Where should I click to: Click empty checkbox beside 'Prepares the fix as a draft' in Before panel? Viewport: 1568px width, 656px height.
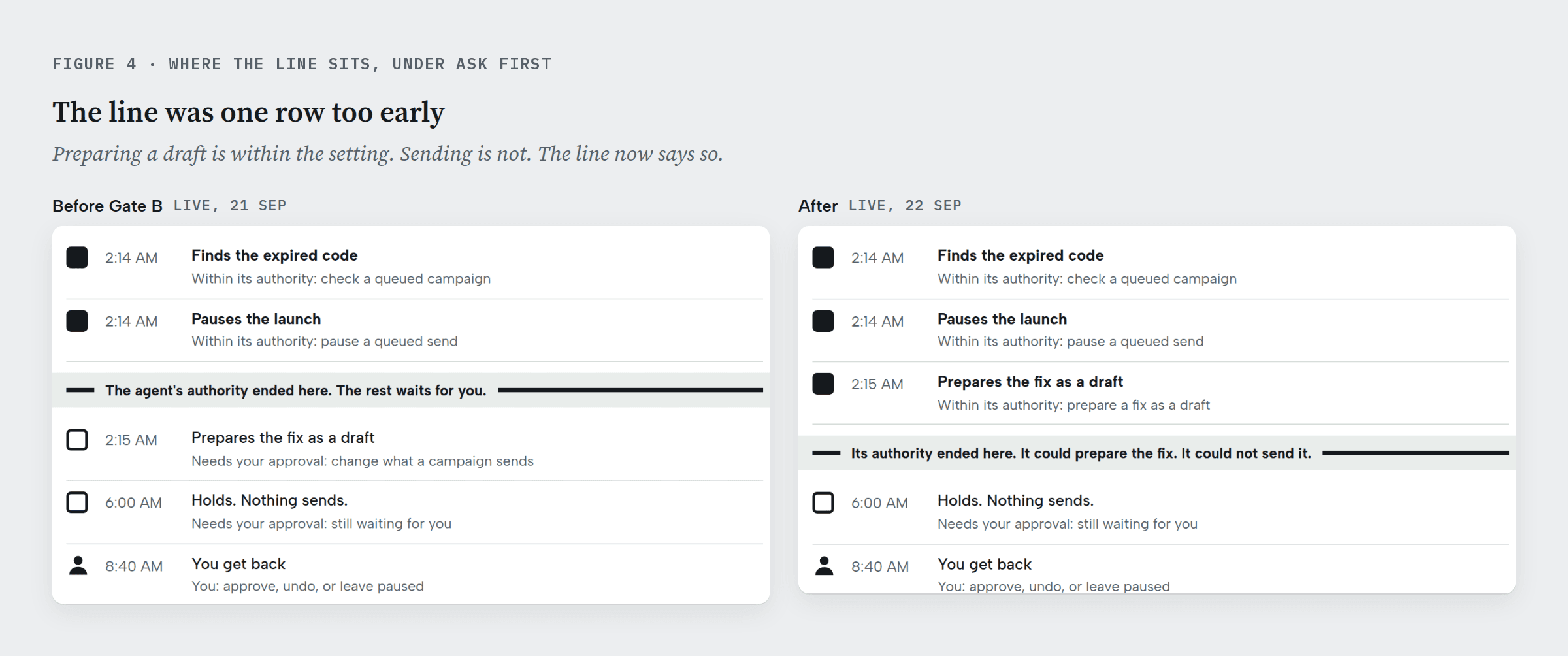tap(77, 440)
